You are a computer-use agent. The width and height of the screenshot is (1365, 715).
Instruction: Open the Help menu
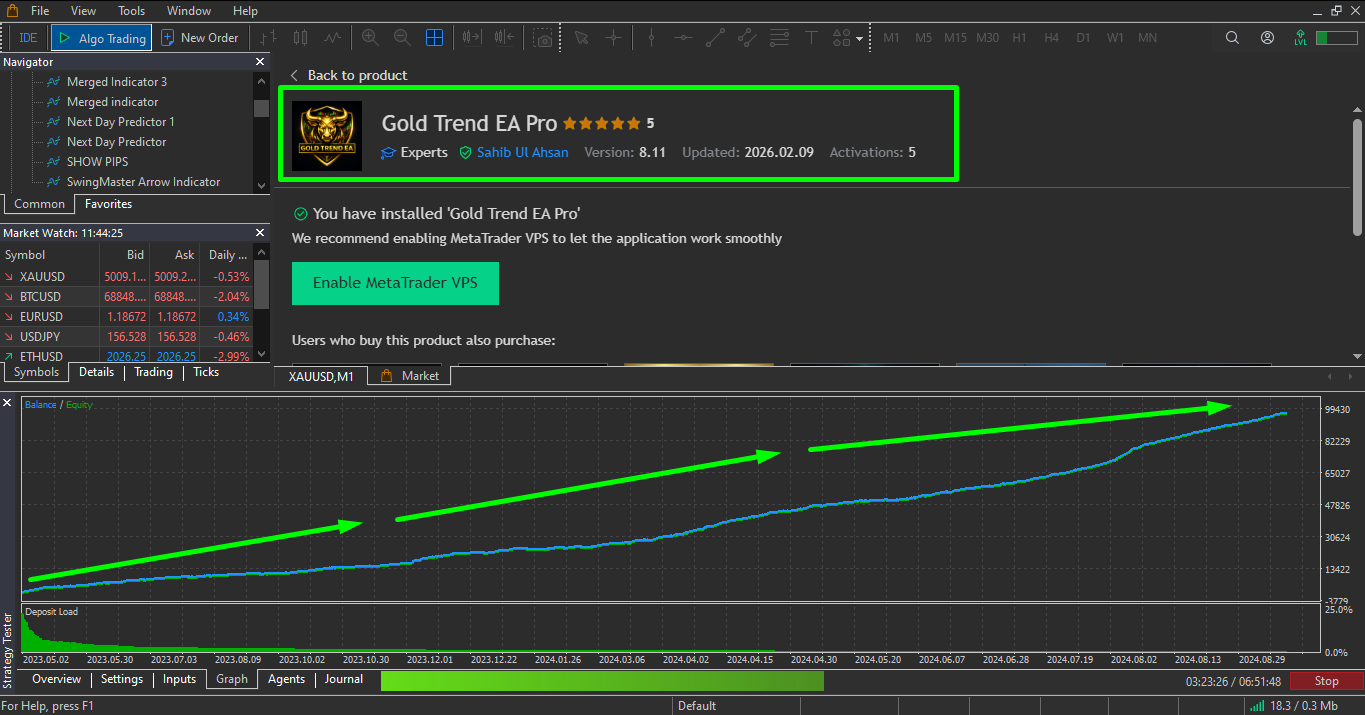(245, 11)
